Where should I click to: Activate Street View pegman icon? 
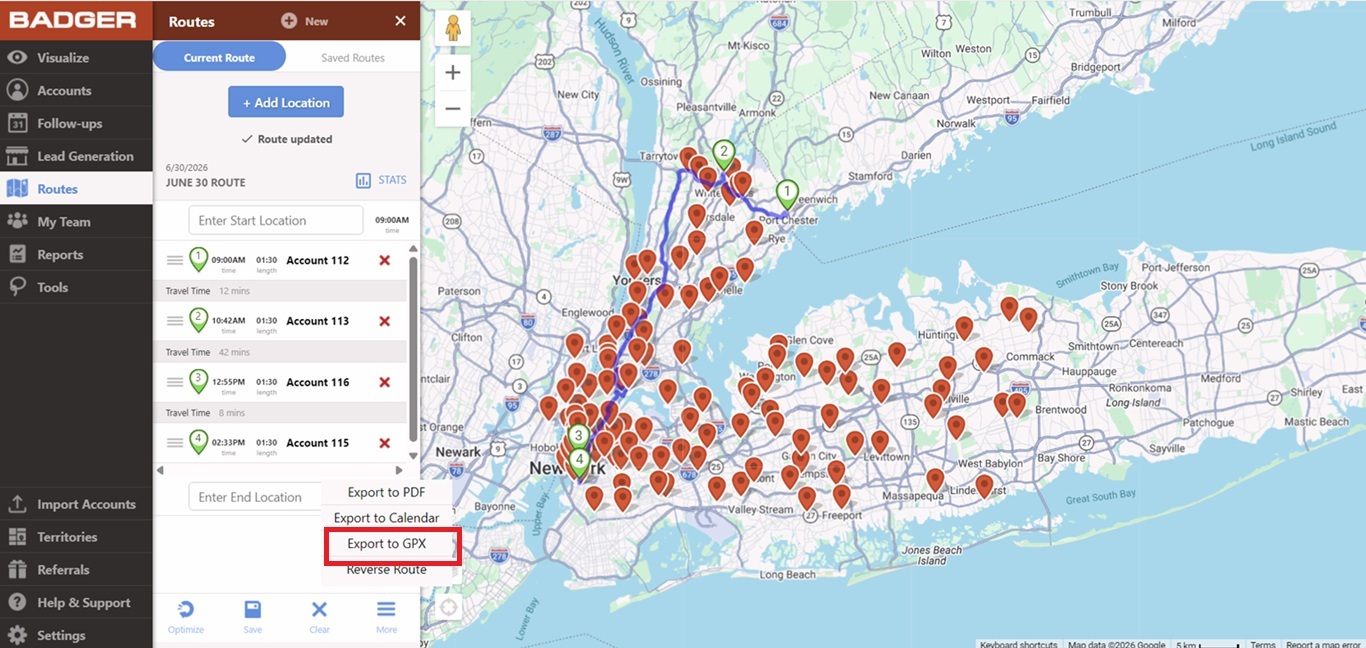click(x=453, y=29)
